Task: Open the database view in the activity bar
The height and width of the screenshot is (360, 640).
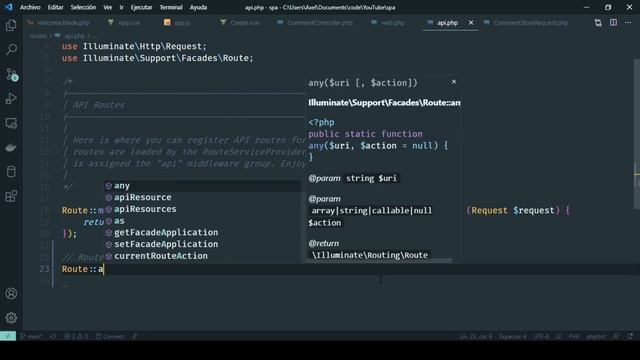Action: (11, 171)
